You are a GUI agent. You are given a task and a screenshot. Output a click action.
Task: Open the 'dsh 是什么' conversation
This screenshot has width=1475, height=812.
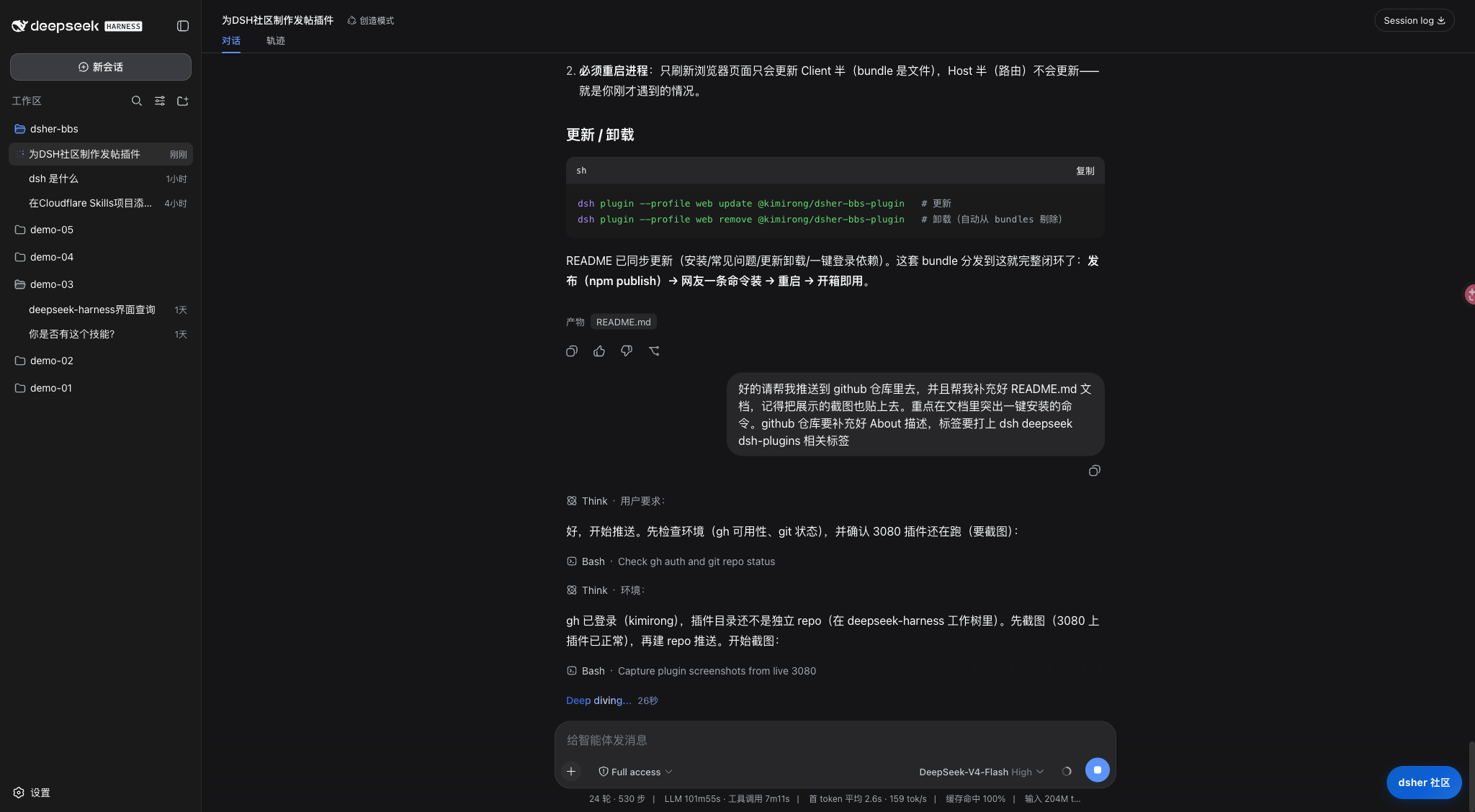tap(101, 179)
